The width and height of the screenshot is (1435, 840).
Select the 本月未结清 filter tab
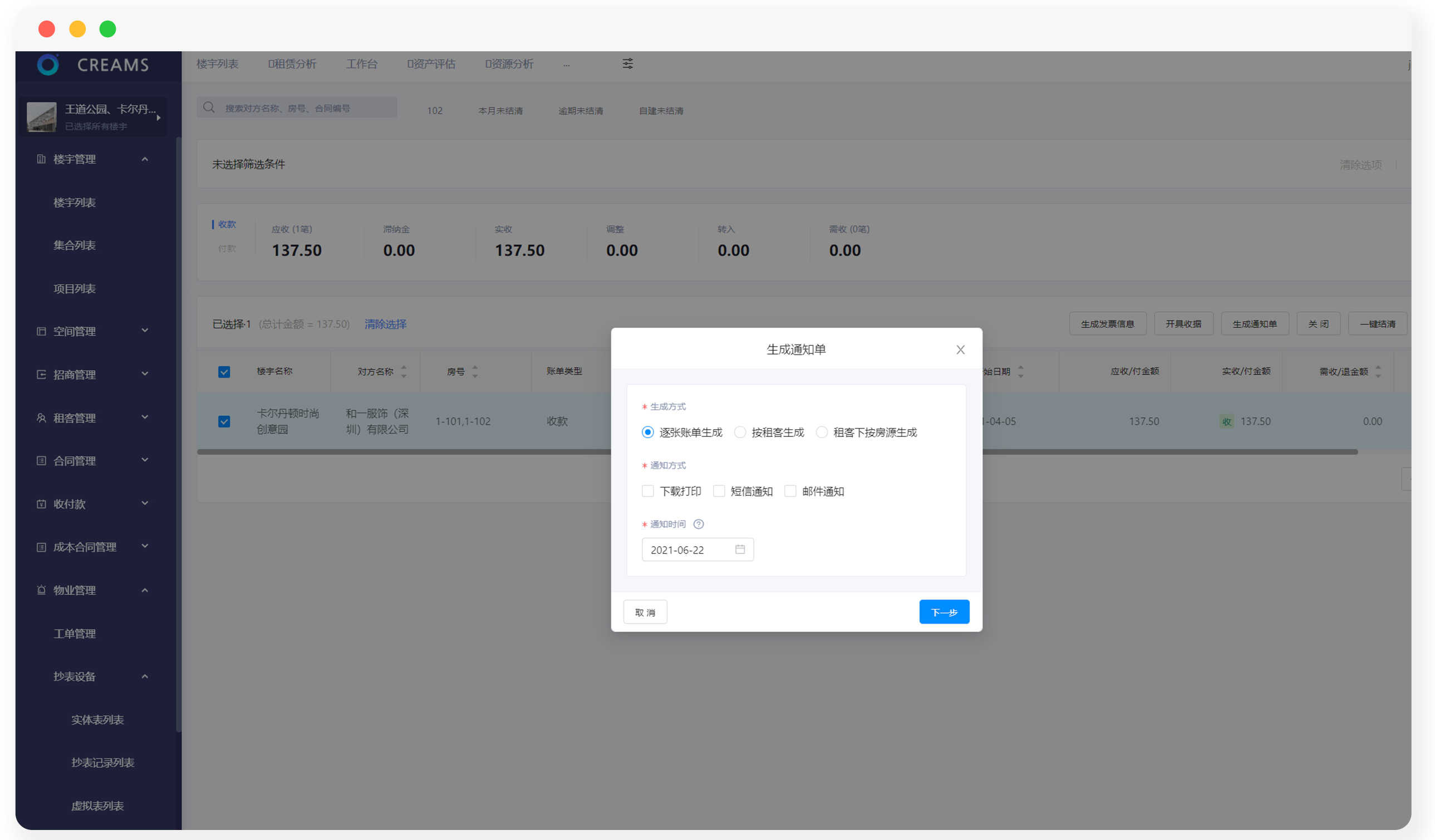(x=500, y=110)
